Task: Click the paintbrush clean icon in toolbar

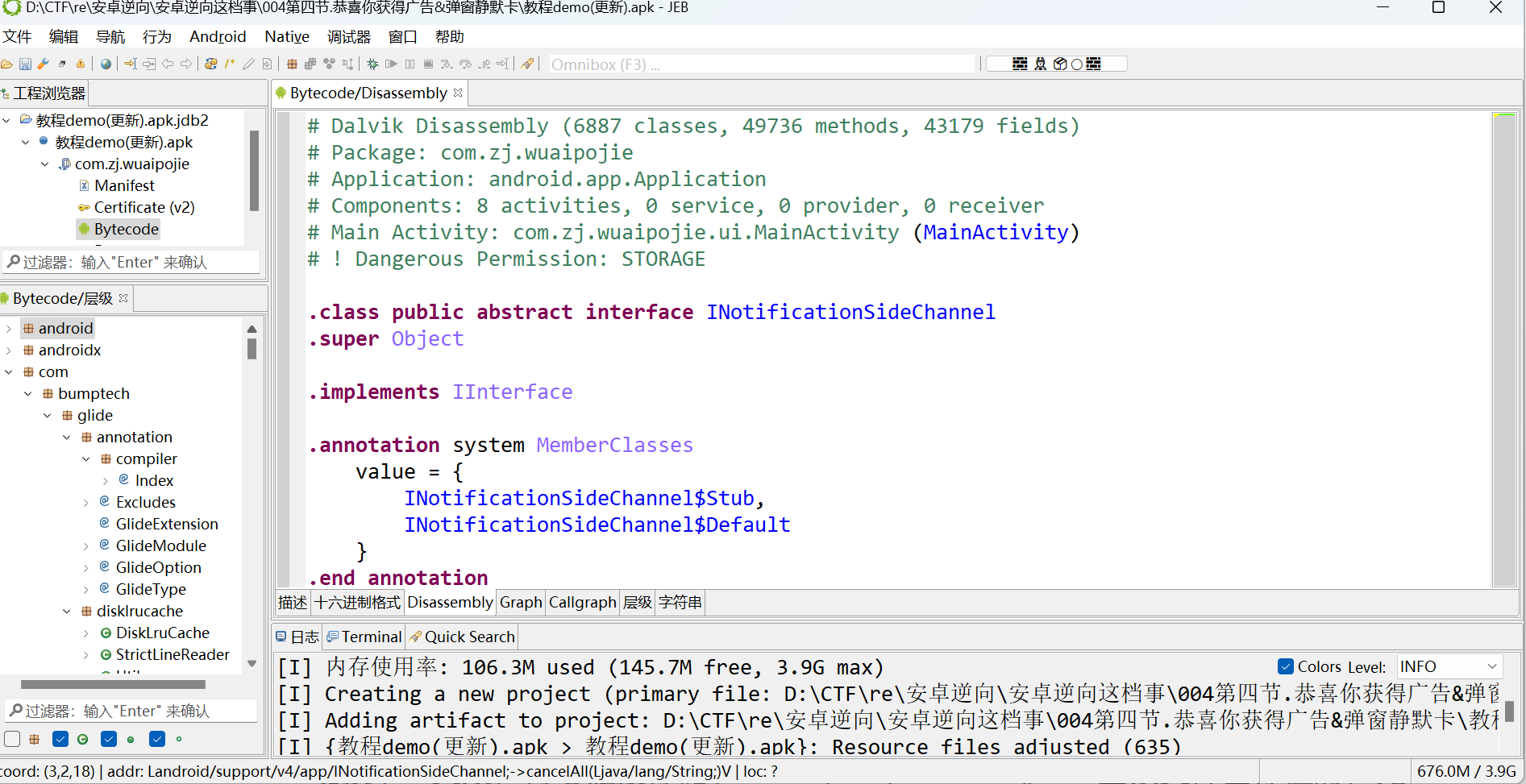Action: [527, 64]
